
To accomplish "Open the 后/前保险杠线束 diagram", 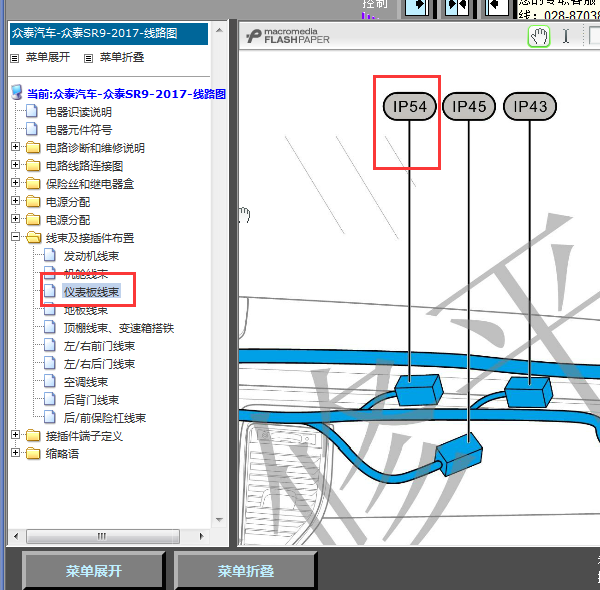I will coord(105,418).
